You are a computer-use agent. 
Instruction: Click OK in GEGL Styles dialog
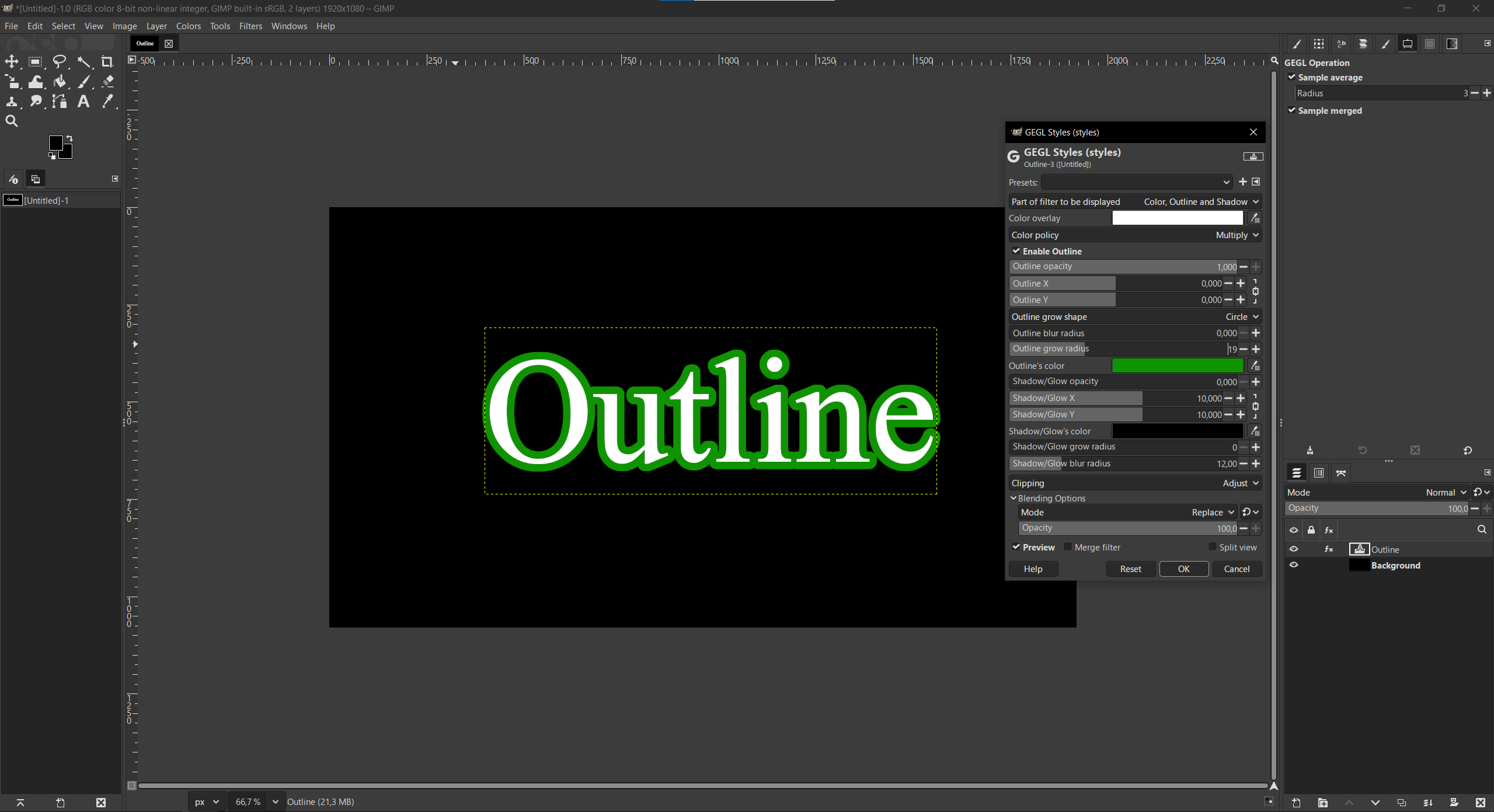pyautogui.click(x=1183, y=569)
